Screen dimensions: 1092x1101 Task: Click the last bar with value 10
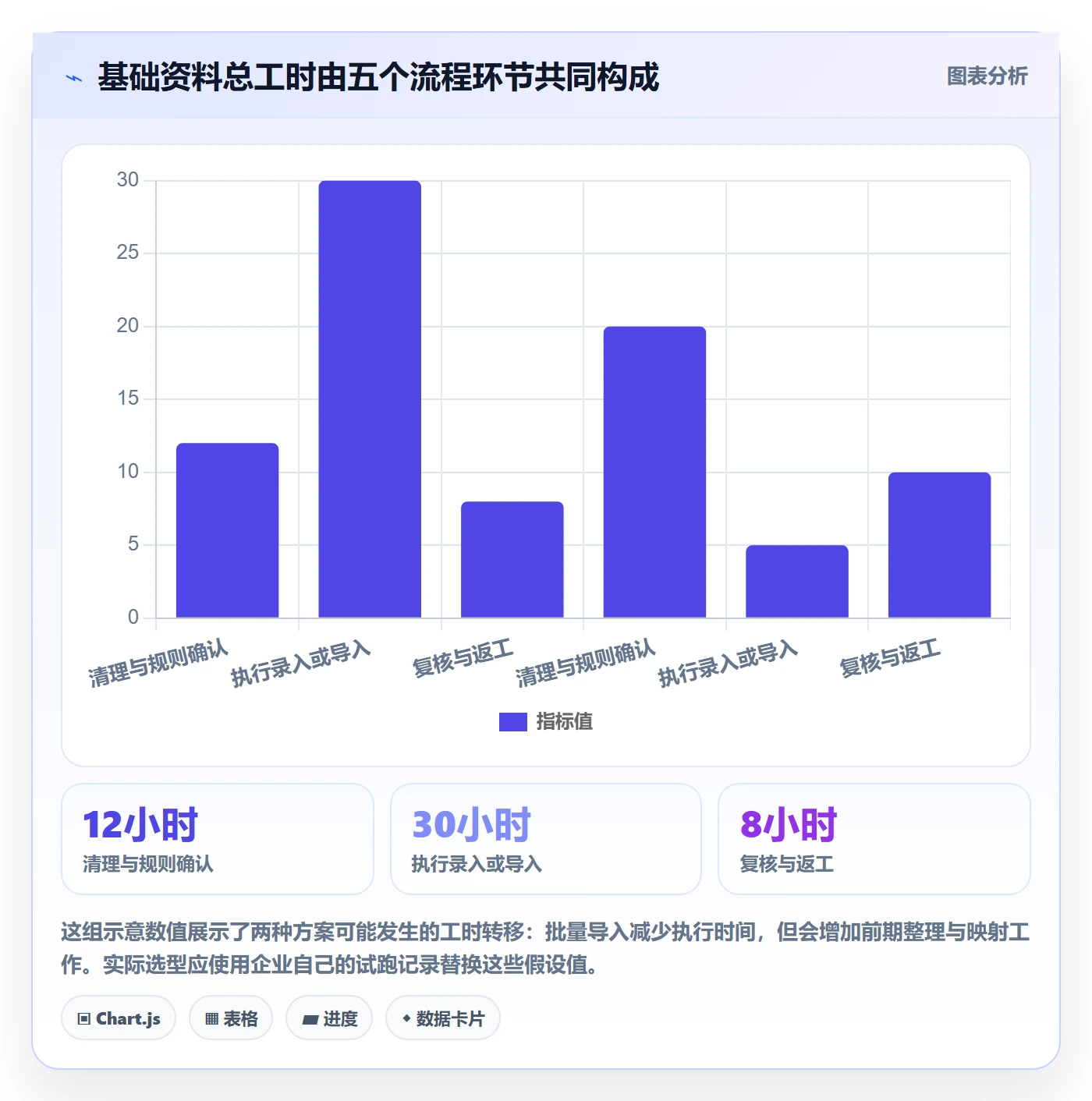(939, 545)
